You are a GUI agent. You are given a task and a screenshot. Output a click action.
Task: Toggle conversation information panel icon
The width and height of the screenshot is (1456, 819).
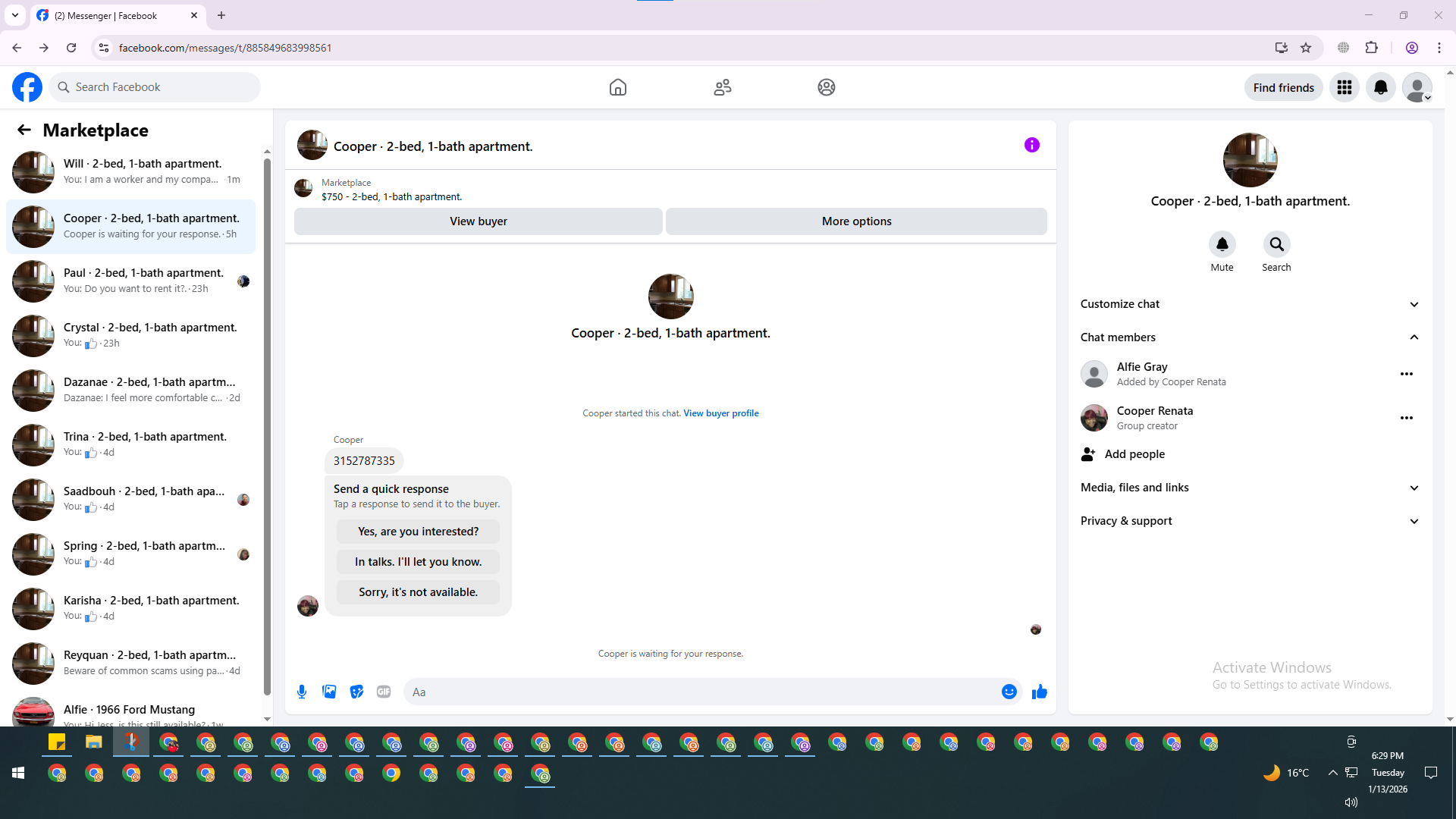(1031, 145)
